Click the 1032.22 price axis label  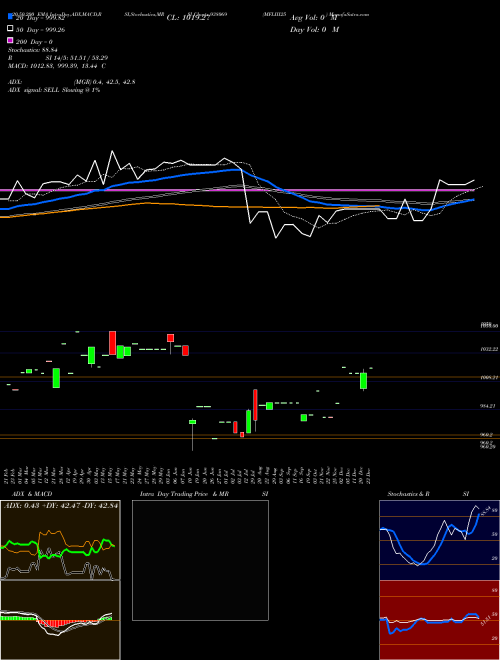(489, 349)
